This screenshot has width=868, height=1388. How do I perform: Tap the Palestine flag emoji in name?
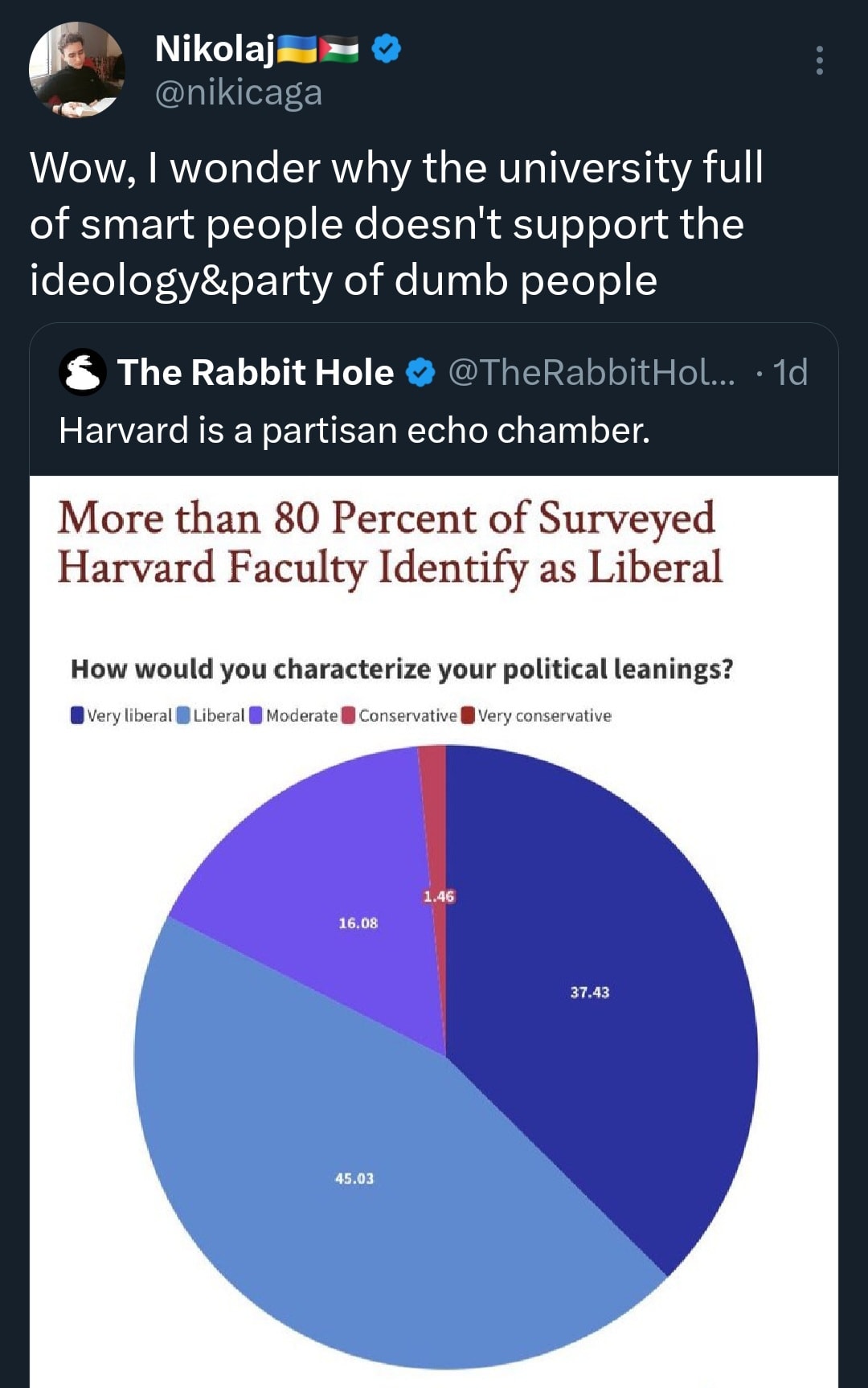point(339,50)
